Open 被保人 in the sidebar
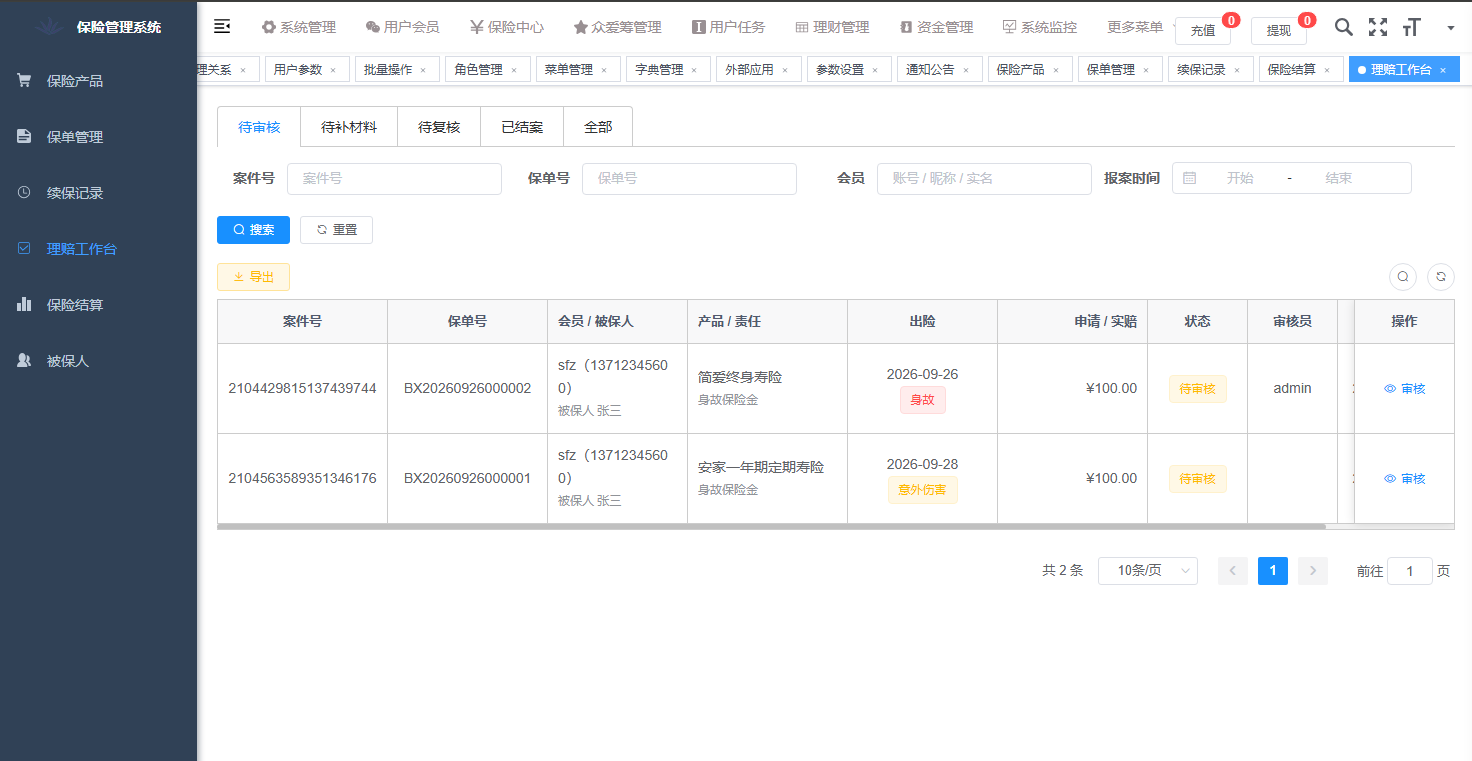 coord(98,361)
